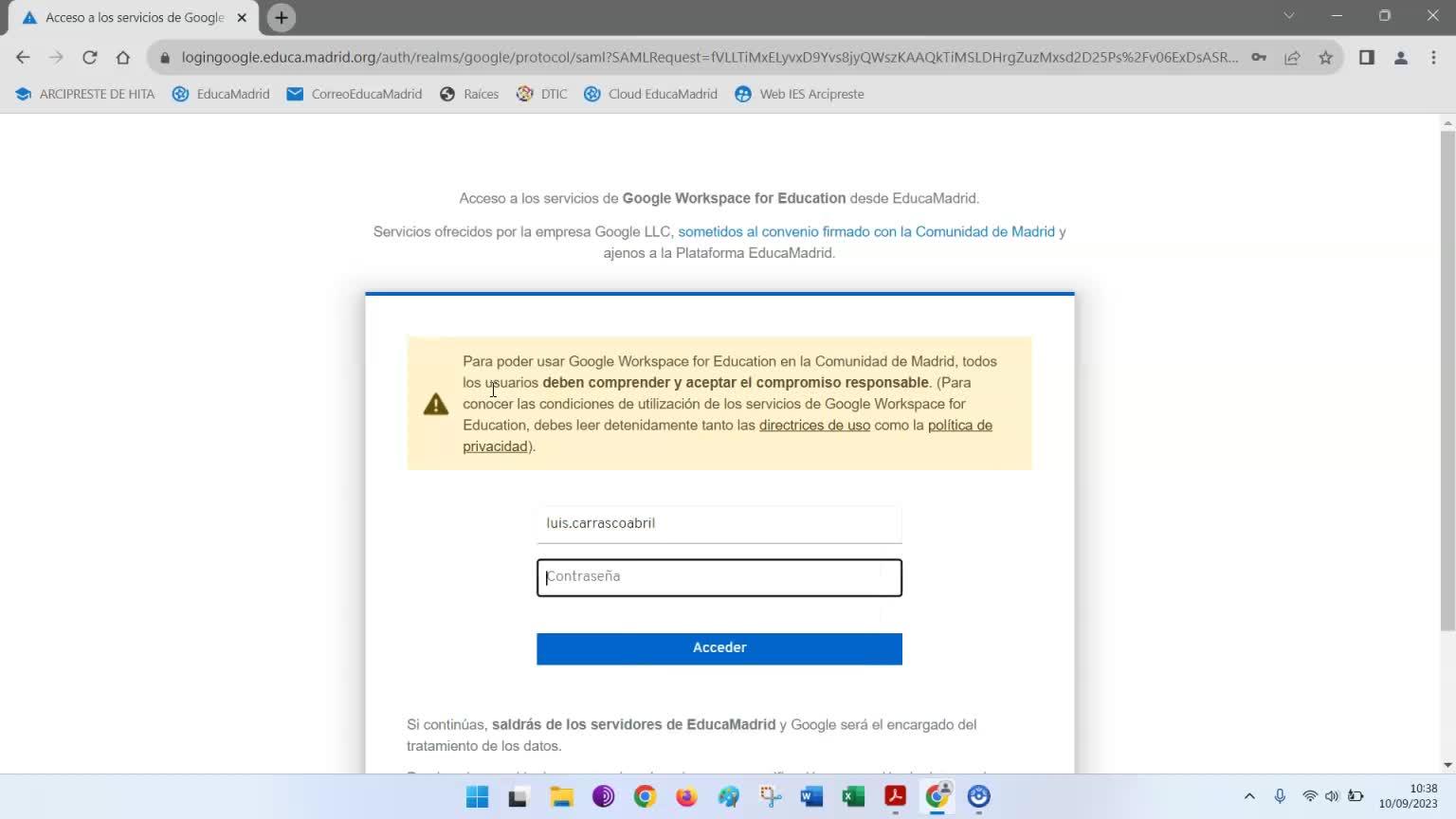Image resolution: width=1456 pixels, height=819 pixels.
Task: Open the ARCIPRESTE DE HITA bookmark
Action: (x=84, y=94)
